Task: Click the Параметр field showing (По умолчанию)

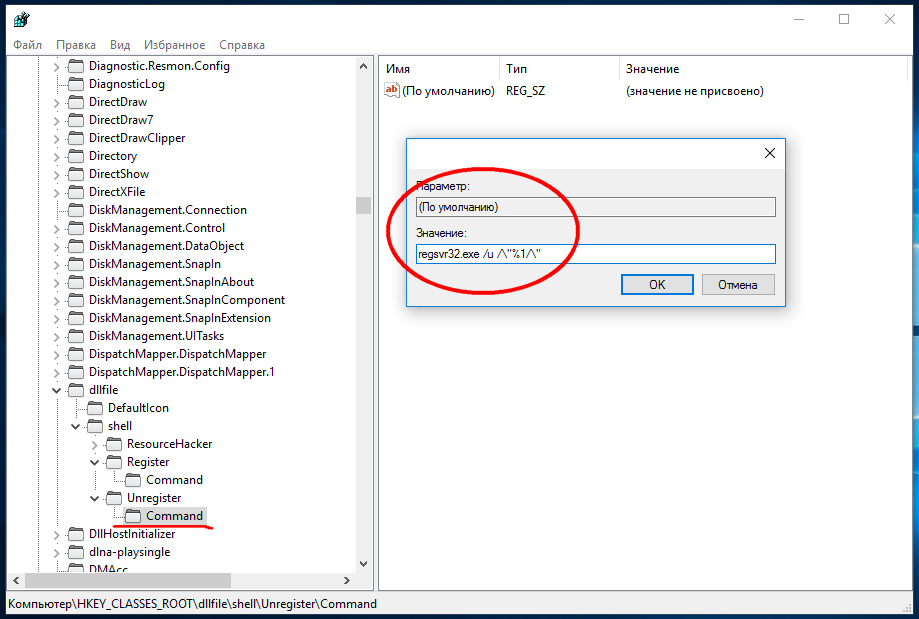Action: [x=595, y=207]
